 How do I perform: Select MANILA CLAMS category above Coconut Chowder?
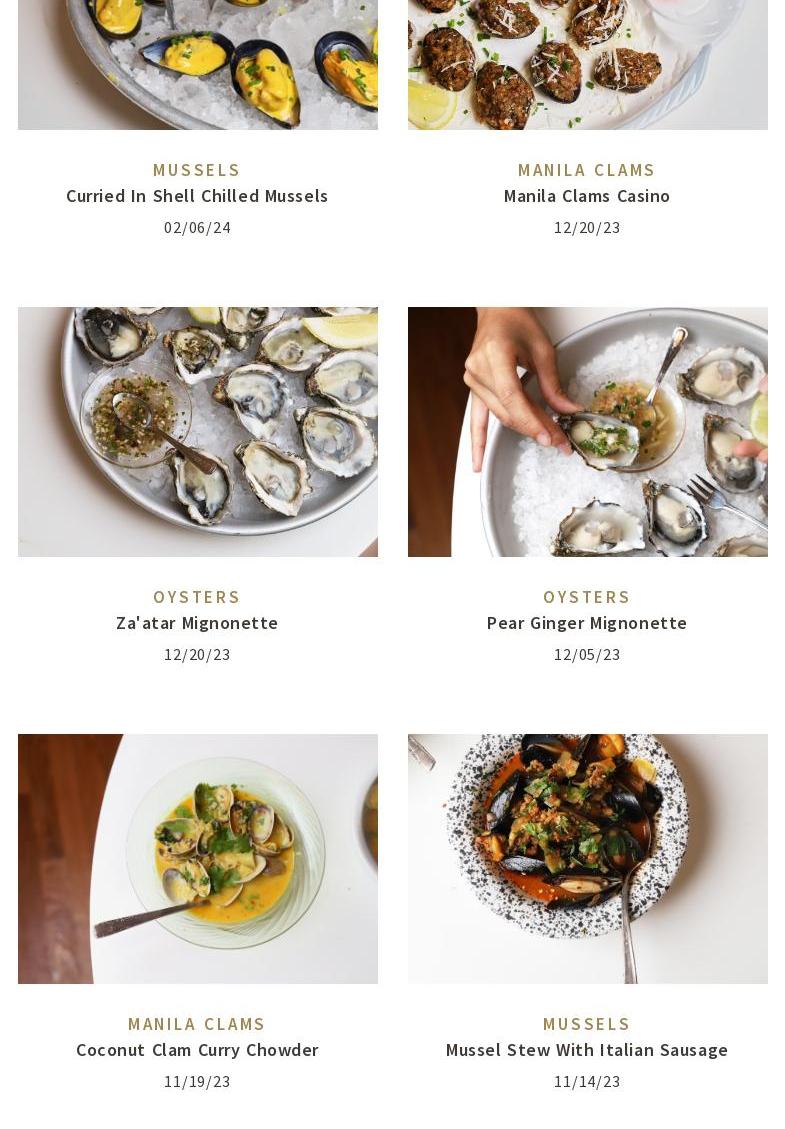tap(197, 1024)
